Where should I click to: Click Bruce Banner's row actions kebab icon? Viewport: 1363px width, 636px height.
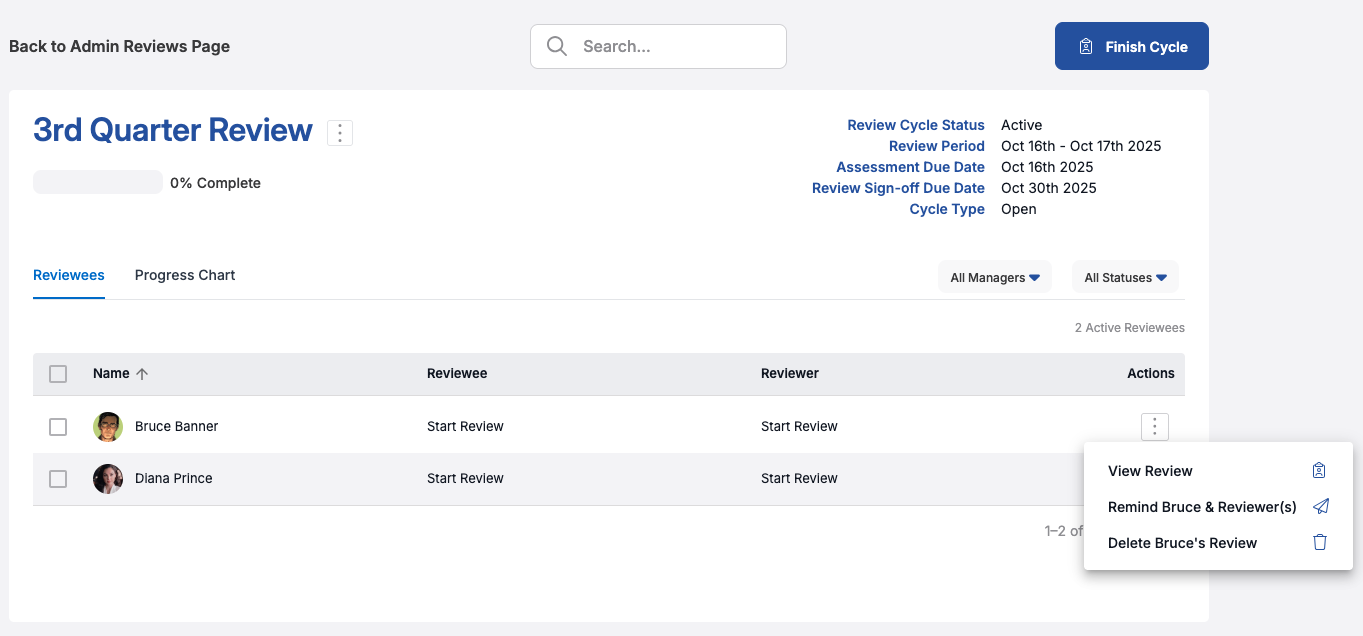tap(1154, 427)
